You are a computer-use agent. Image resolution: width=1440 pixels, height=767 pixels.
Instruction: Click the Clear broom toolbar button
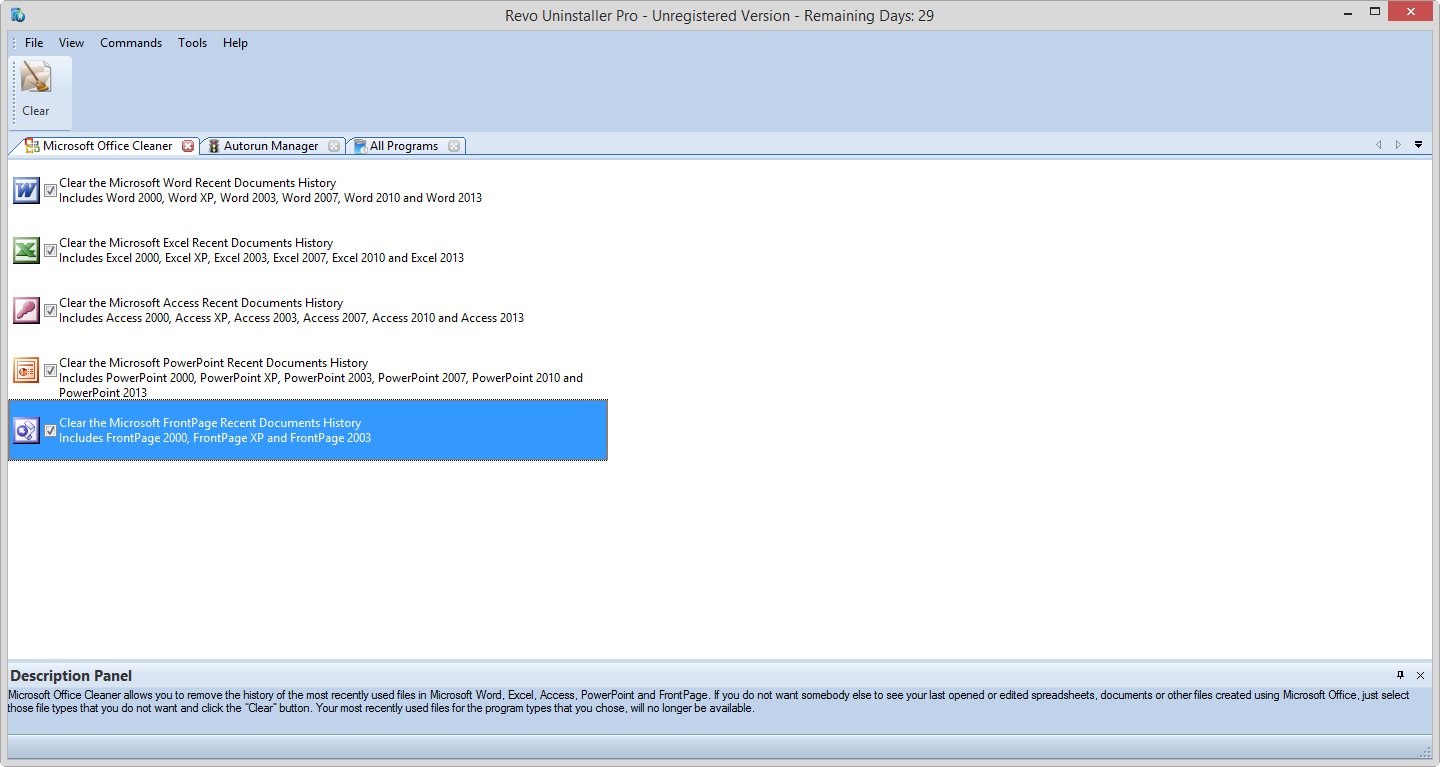click(36, 91)
